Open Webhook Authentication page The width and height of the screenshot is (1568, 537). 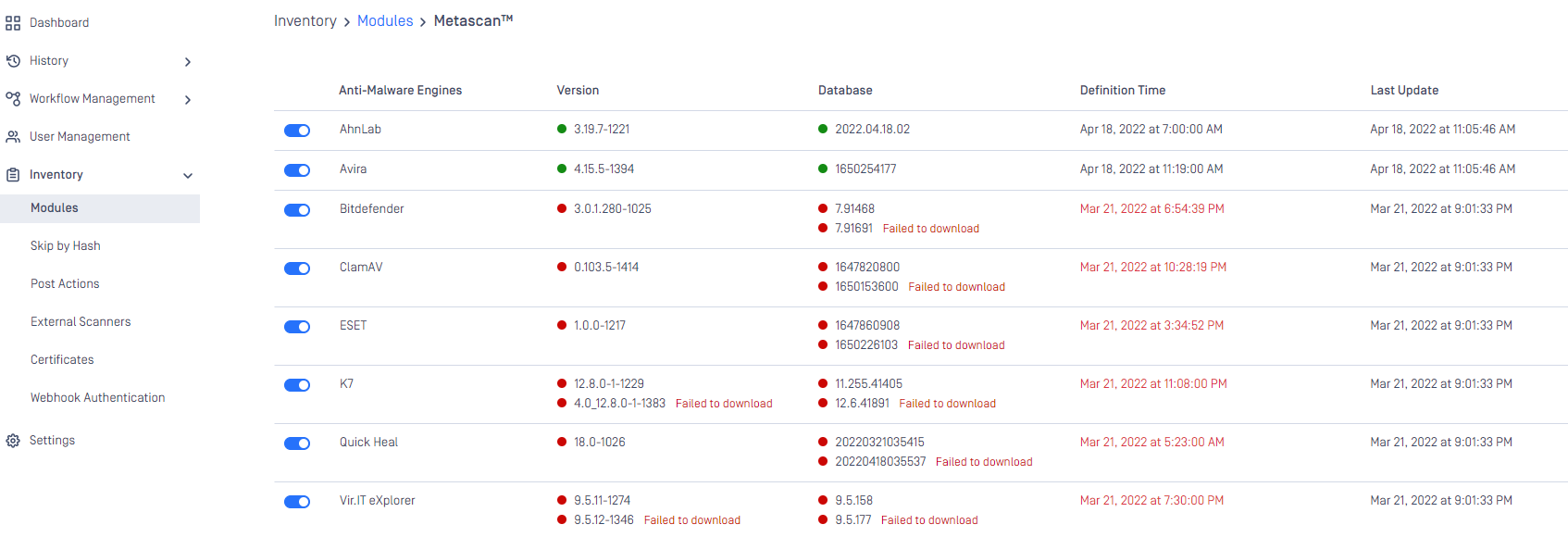click(98, 398)
